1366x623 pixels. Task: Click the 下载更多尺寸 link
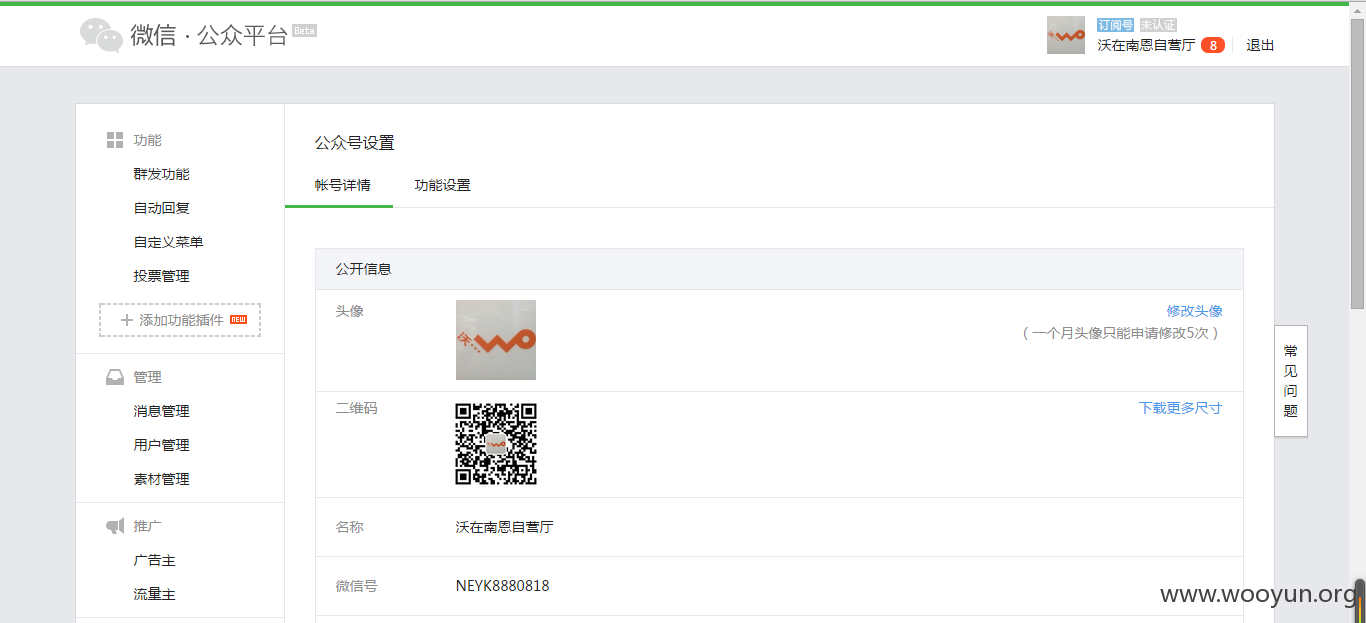(x=1180, y=408)
